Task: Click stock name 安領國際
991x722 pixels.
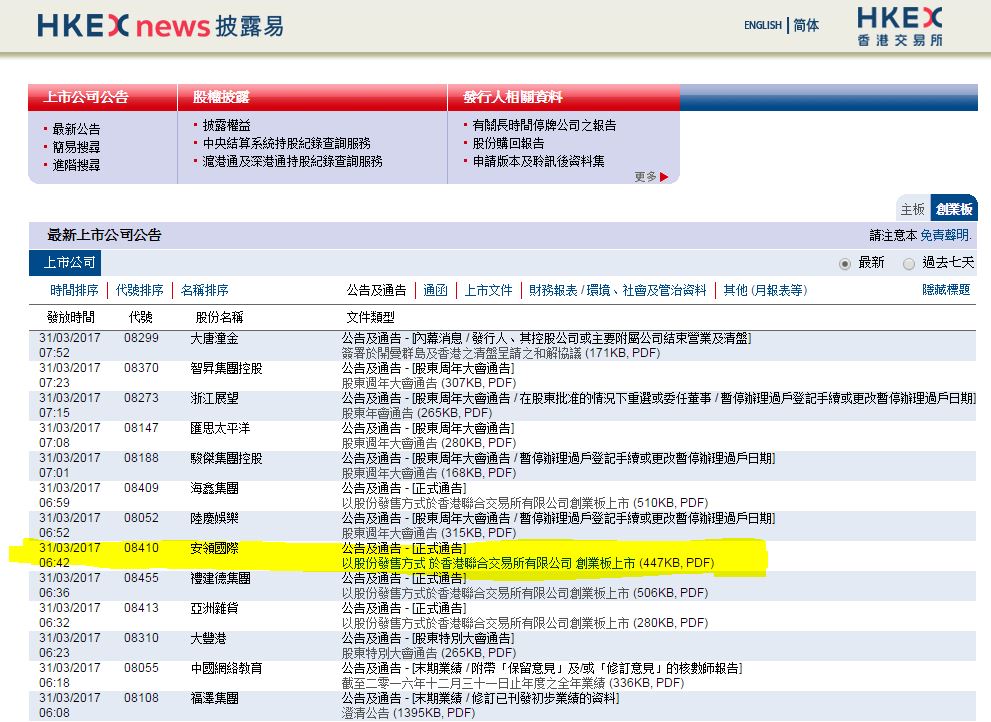Action: pyautogui.click(x=214, y=549)
